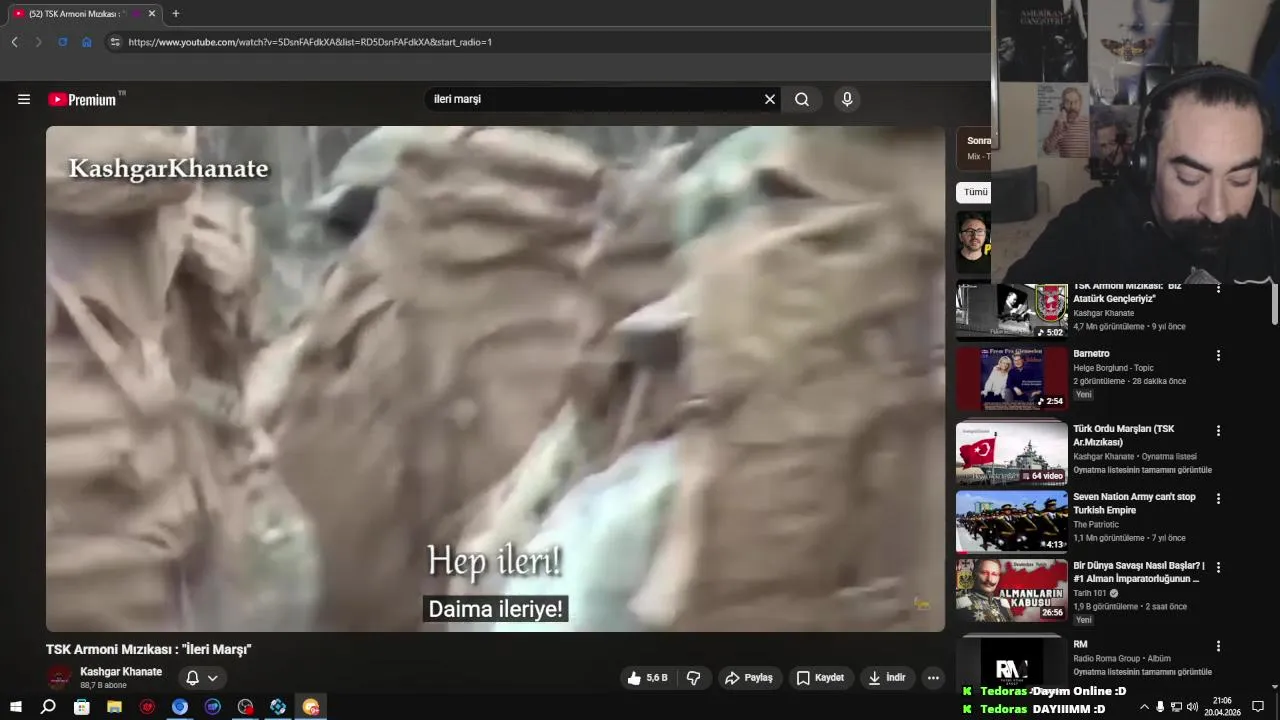The image size is (1280, 720).
Task: Open File Explorer from taskbar
Action: coord(114,707)
